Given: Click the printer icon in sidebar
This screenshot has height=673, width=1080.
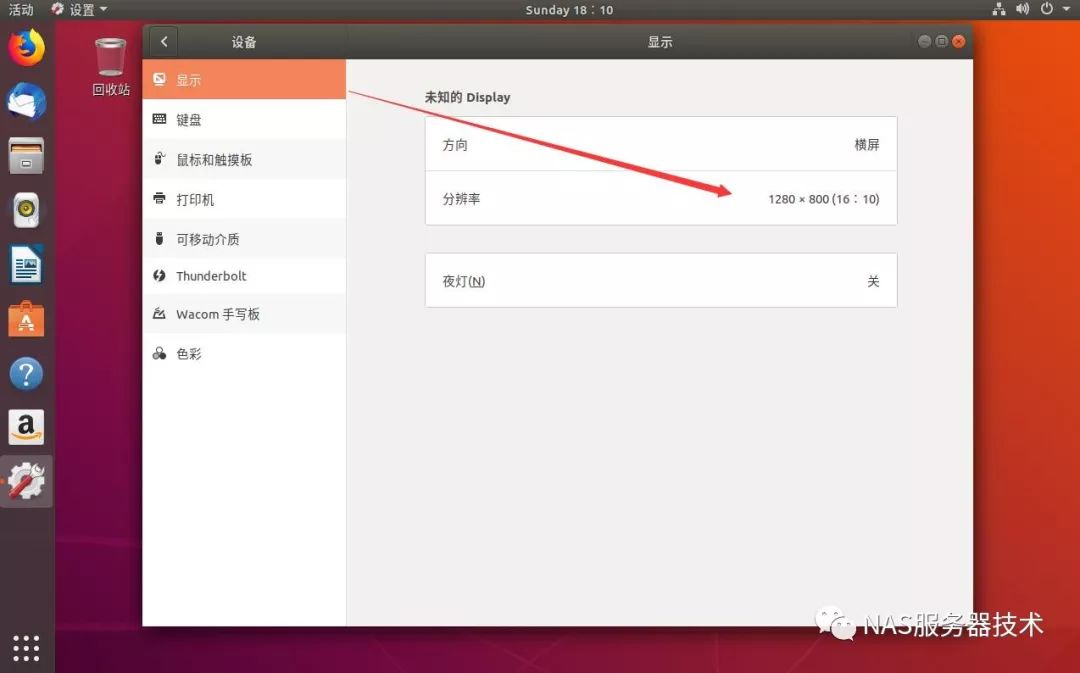Looking at the screenshot, I should point(159,198).
